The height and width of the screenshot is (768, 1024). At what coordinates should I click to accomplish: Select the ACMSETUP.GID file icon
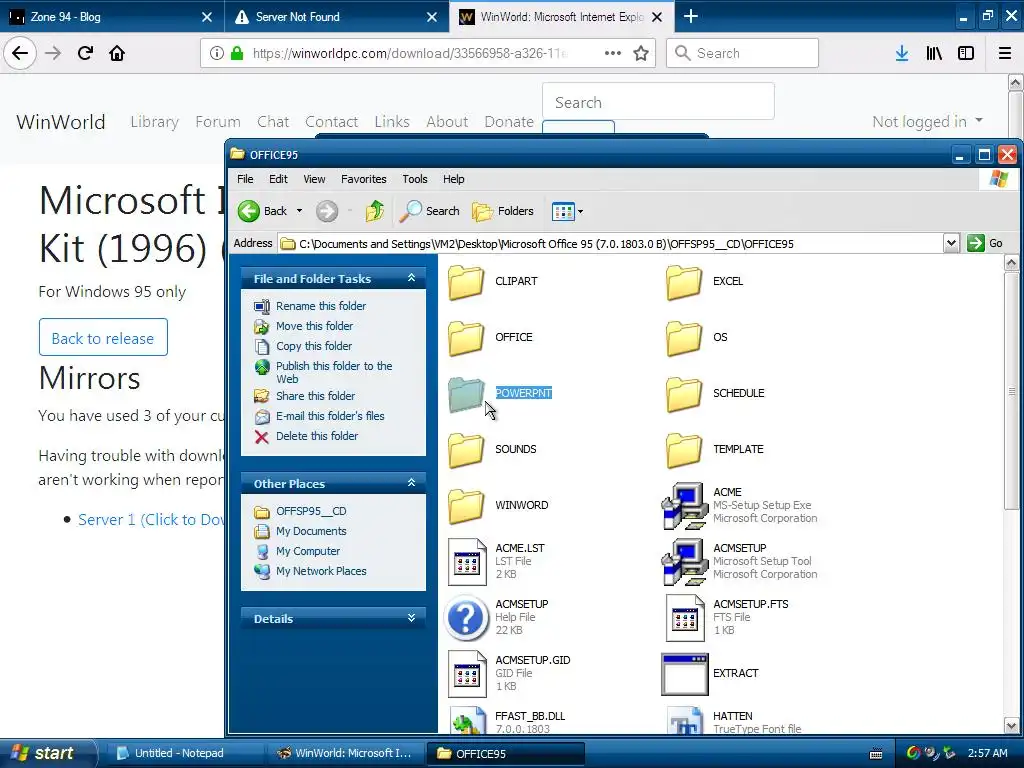tap(467, 674)
